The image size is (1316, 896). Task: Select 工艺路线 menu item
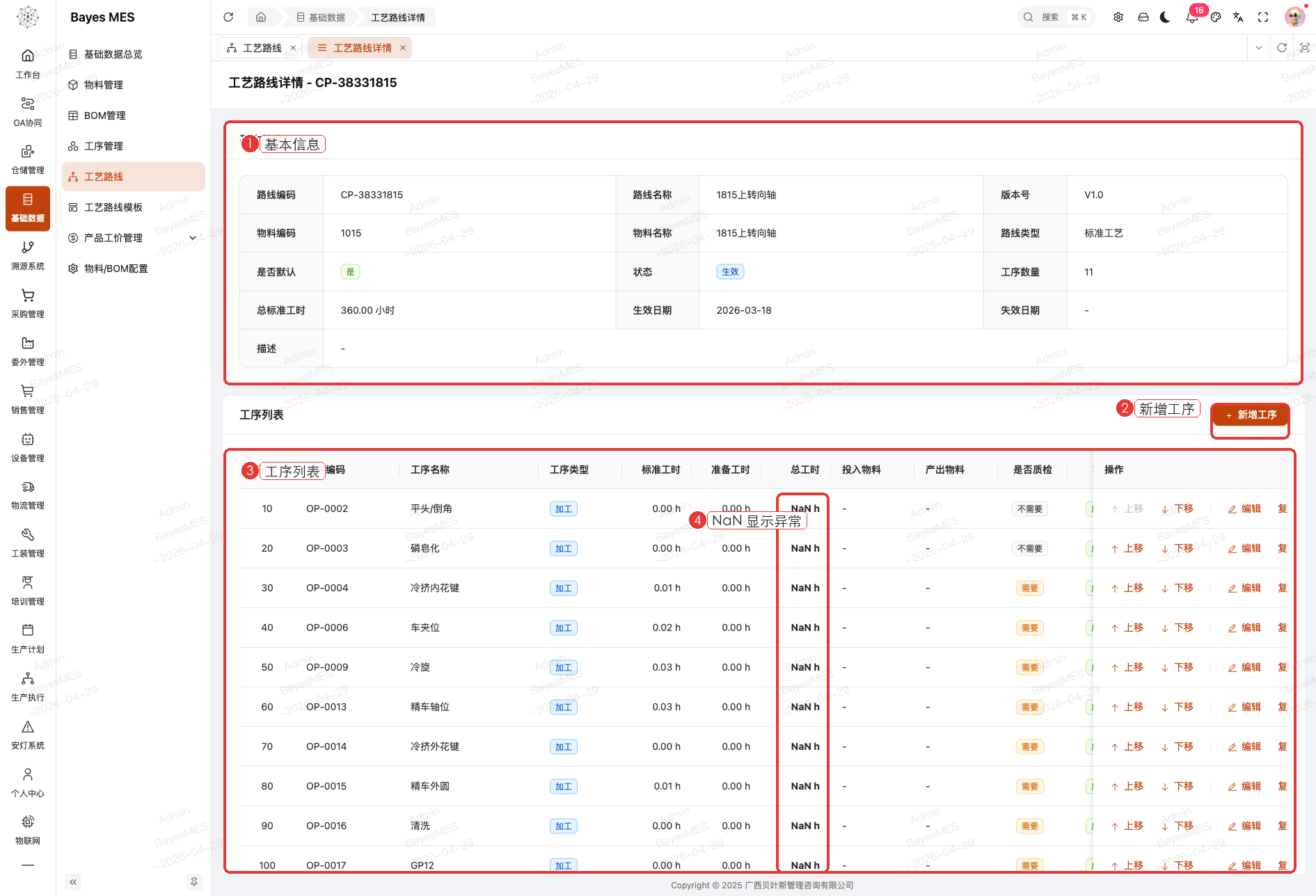coord(134,177)
